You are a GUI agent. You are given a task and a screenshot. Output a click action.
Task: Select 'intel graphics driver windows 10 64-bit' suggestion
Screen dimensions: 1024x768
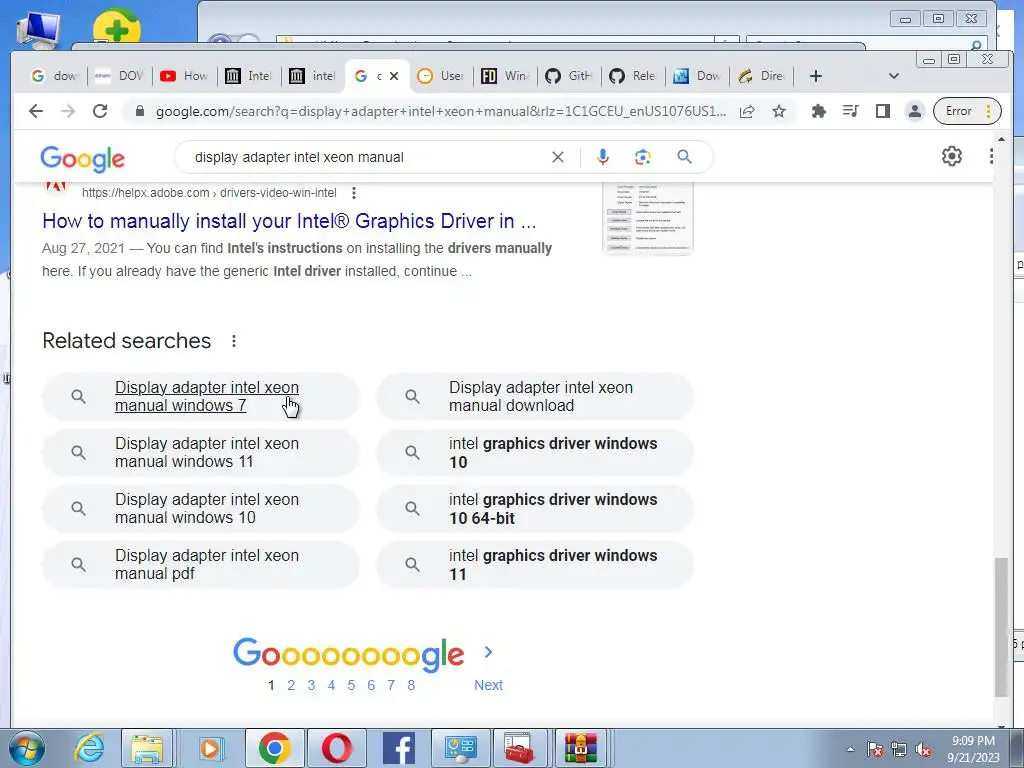pos(535,509)
